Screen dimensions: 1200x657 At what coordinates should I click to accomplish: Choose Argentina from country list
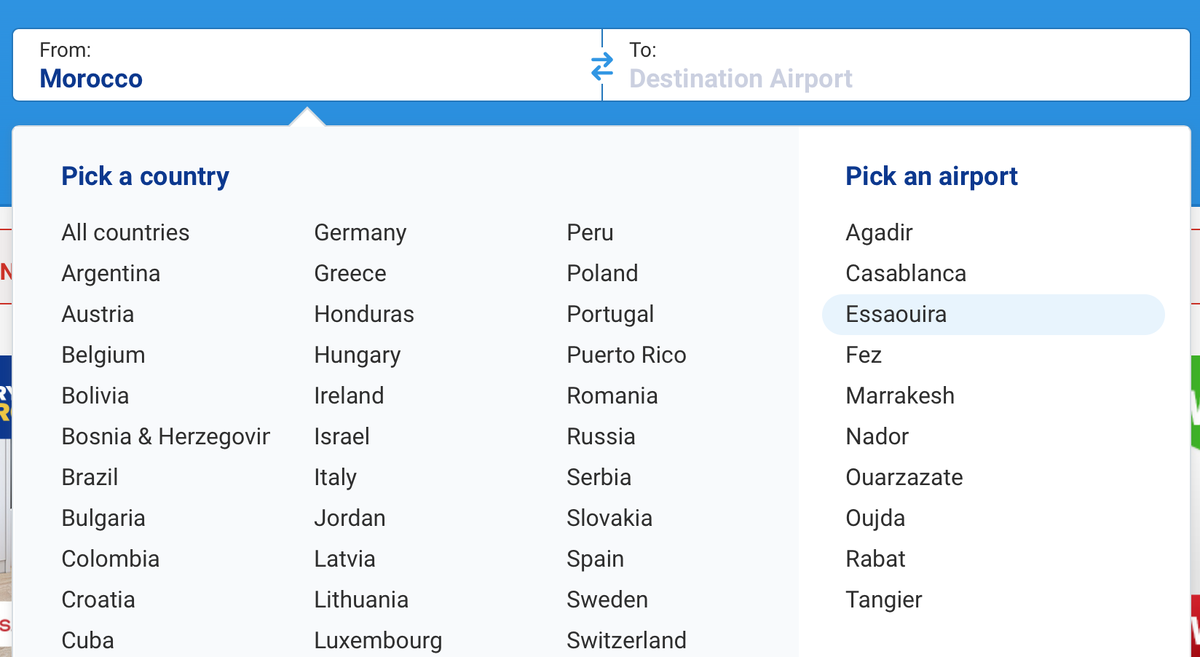coord(110,274)
